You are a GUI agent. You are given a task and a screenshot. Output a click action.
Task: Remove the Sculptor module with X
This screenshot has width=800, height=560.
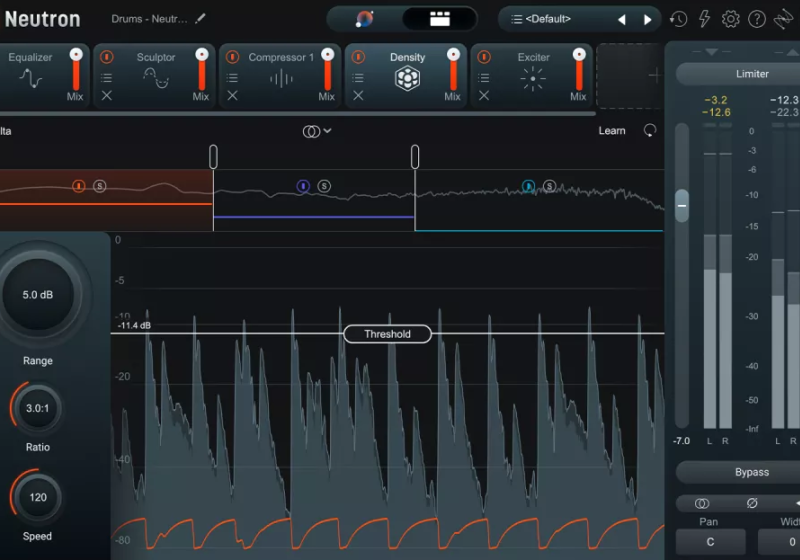pos(106,95)
